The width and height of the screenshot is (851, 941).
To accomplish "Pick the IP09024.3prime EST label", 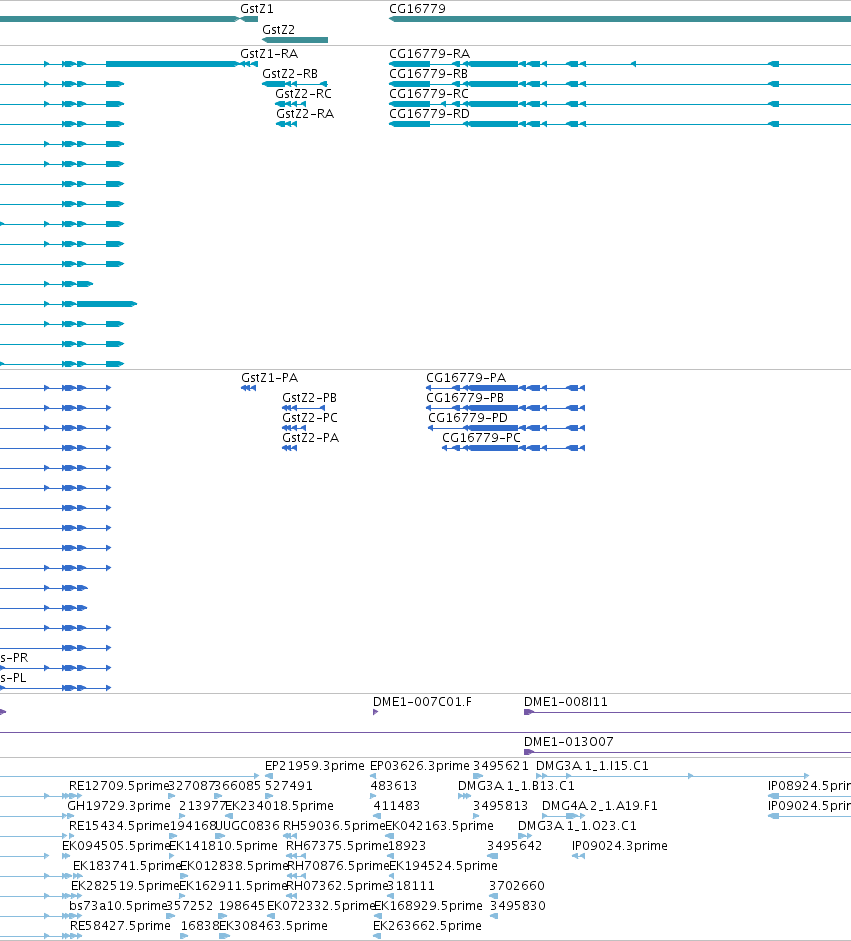I will (x=619, y=846).
